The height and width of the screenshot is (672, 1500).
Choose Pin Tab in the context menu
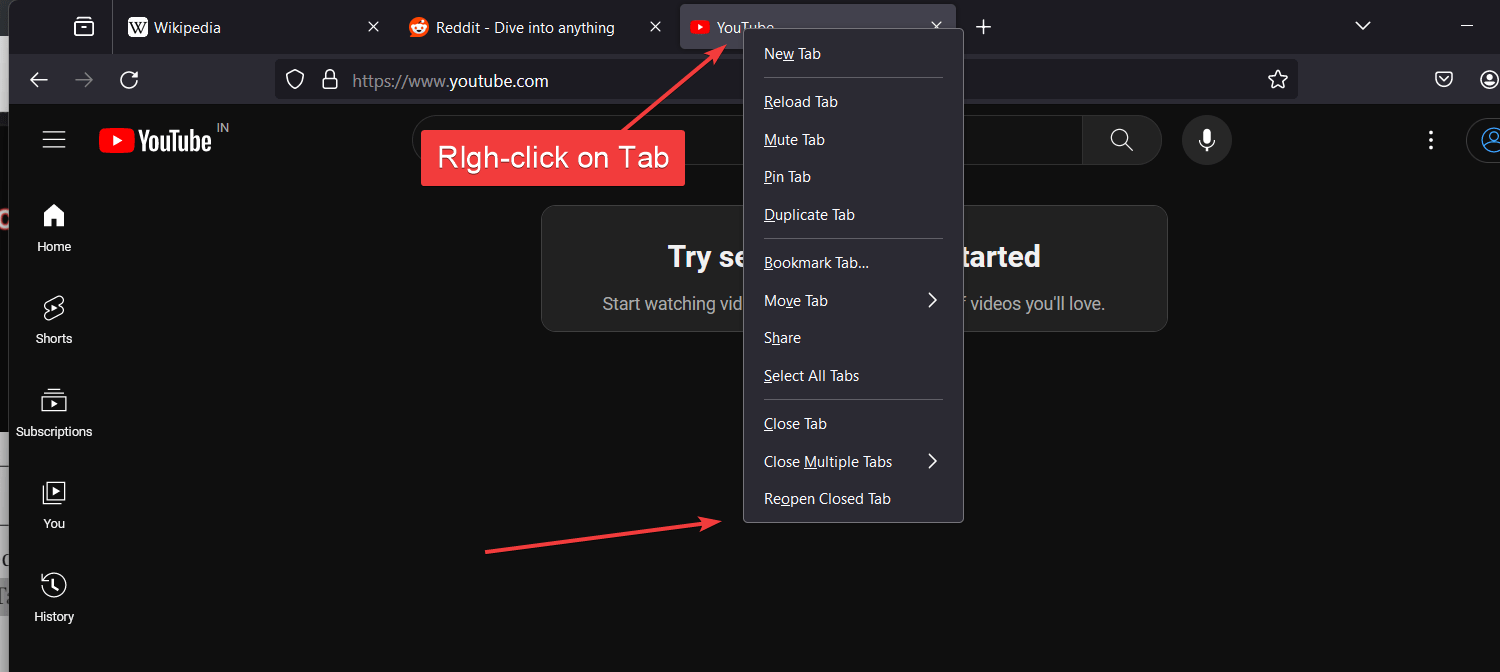click(787, 177)
